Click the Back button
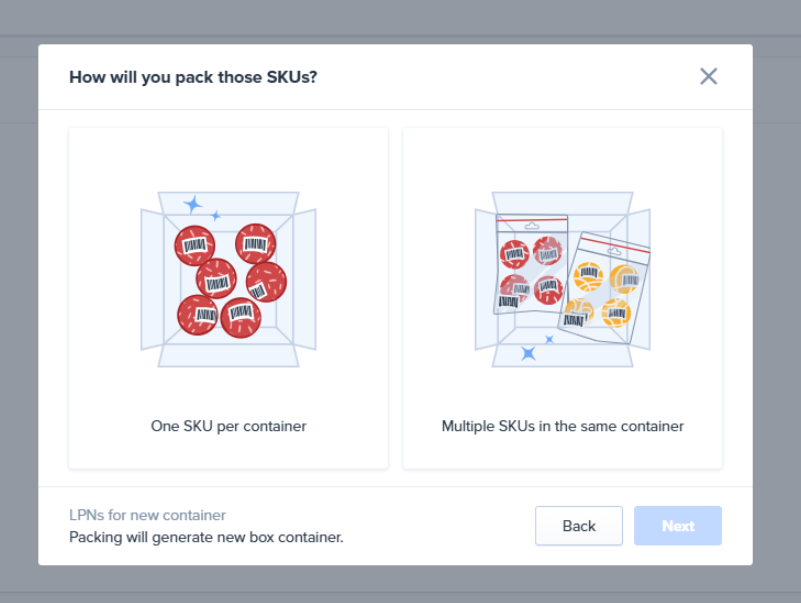Image resolution: width=801 pixels, height=603 pixels. point(578,526)
